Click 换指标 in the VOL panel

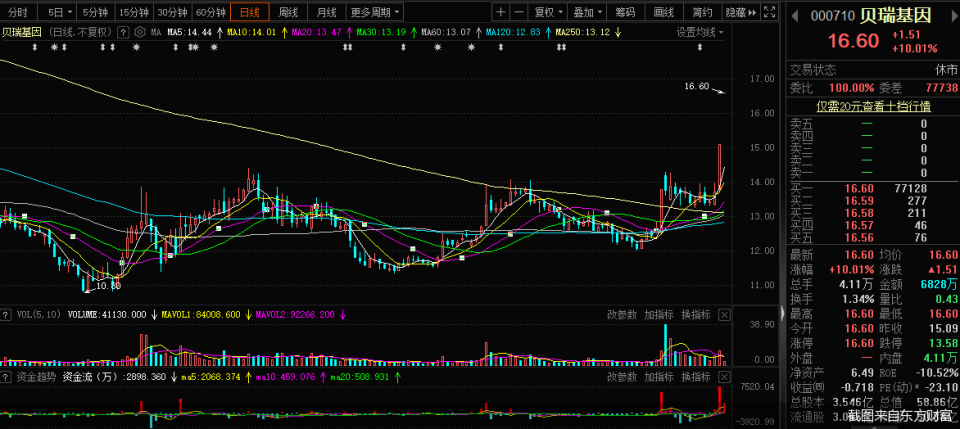coord(696,315)
